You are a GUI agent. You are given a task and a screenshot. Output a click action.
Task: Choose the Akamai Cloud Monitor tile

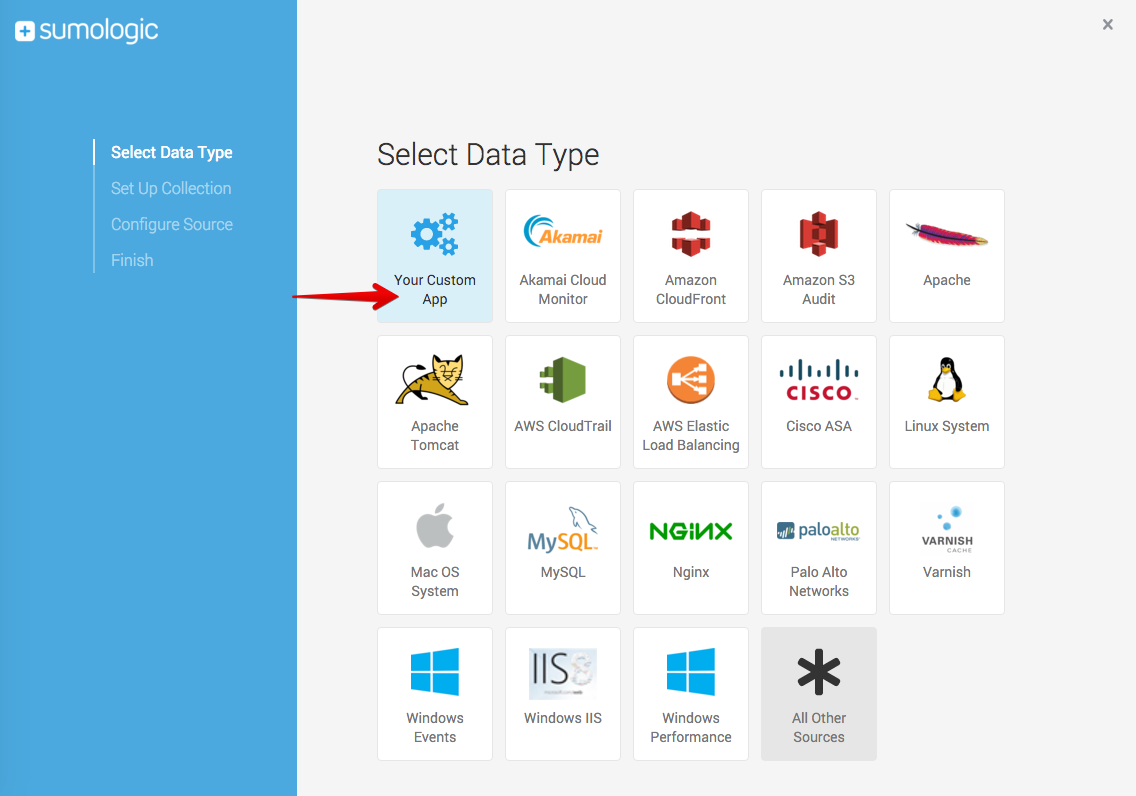563,256
